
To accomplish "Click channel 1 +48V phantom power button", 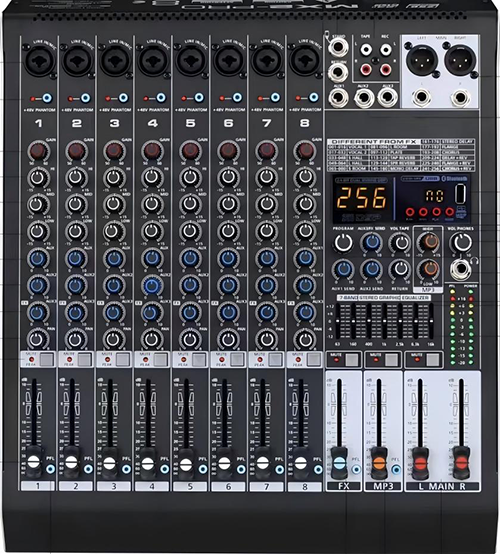I will point(47,98).
